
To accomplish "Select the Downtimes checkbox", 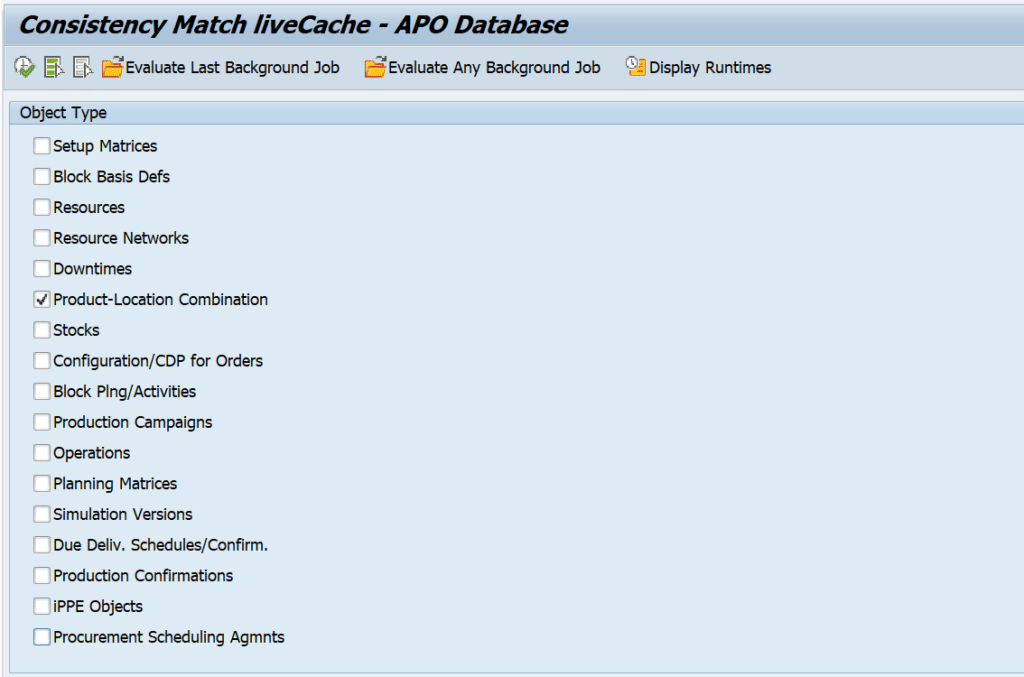I will [42, 269].
